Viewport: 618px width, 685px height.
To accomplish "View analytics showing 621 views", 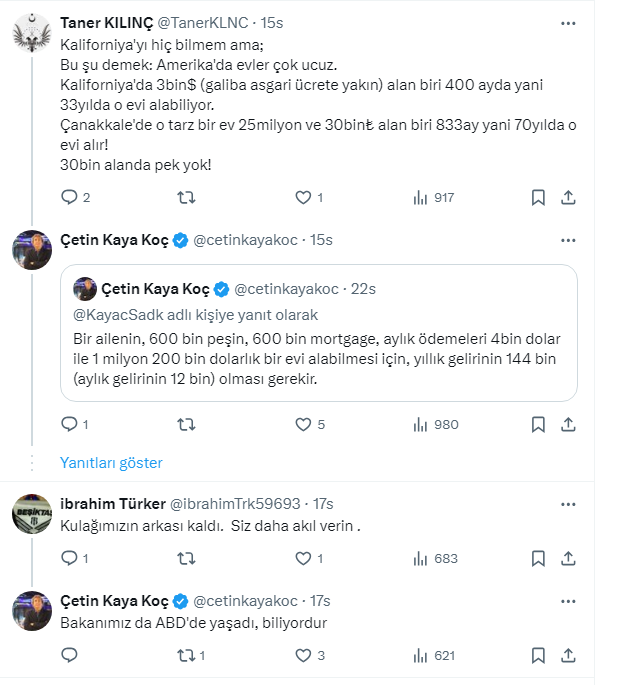I will coord(433,656).
